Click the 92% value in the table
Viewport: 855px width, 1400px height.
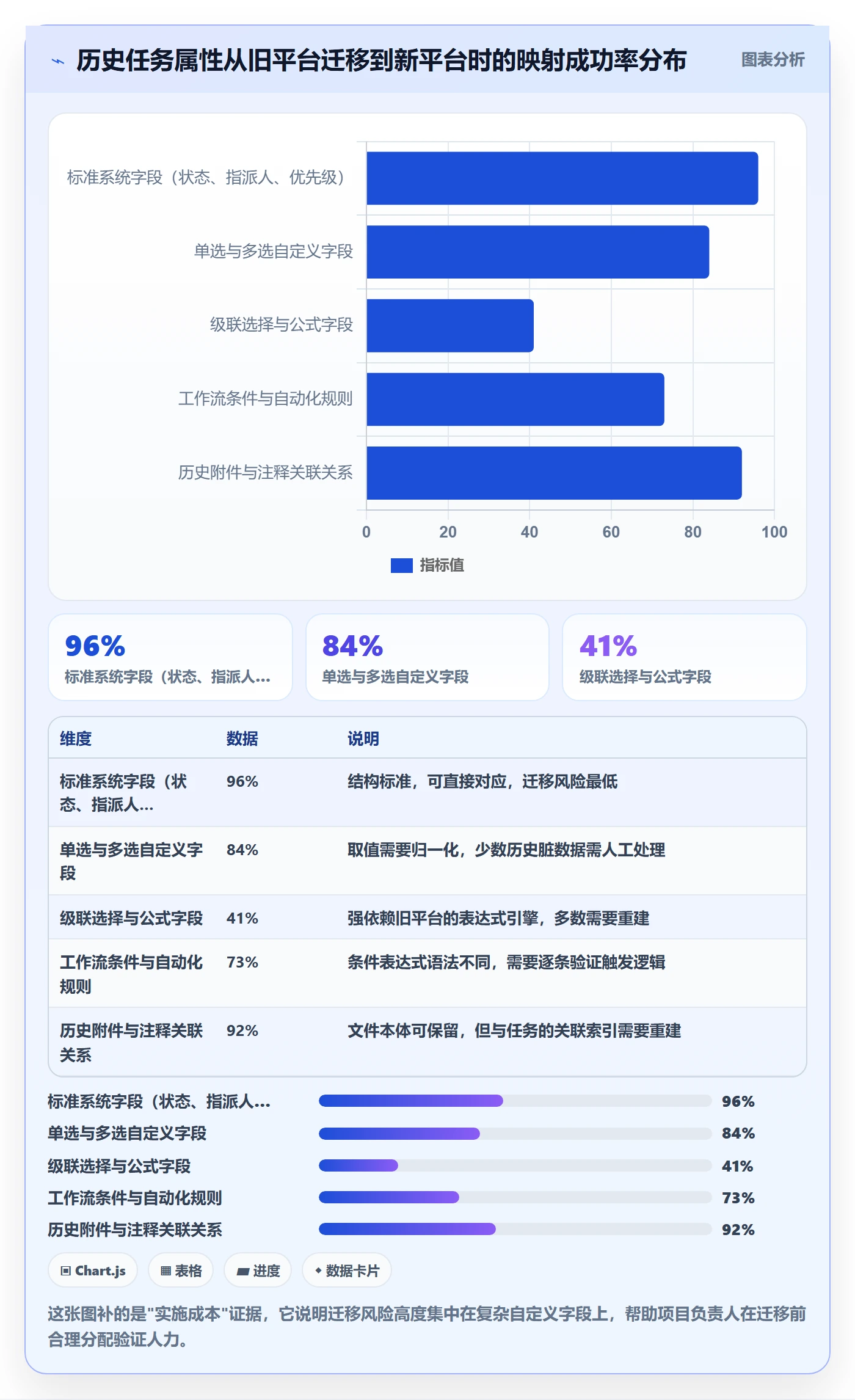242,1030
